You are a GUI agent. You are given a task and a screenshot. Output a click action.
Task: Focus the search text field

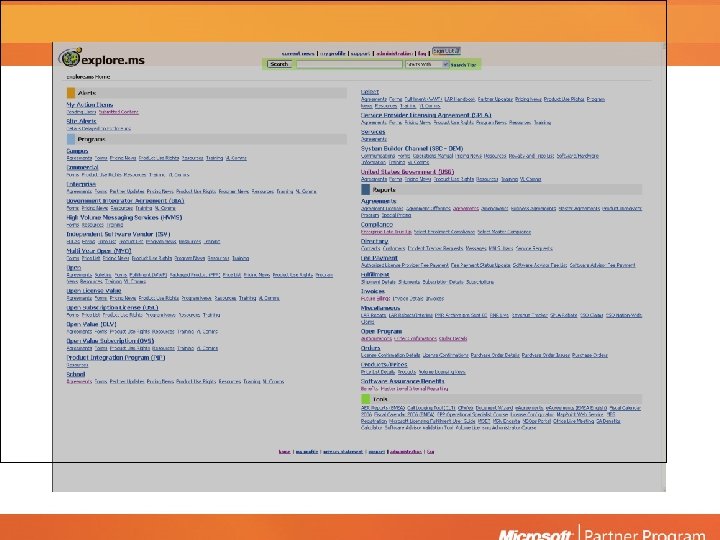pos(349,64)
